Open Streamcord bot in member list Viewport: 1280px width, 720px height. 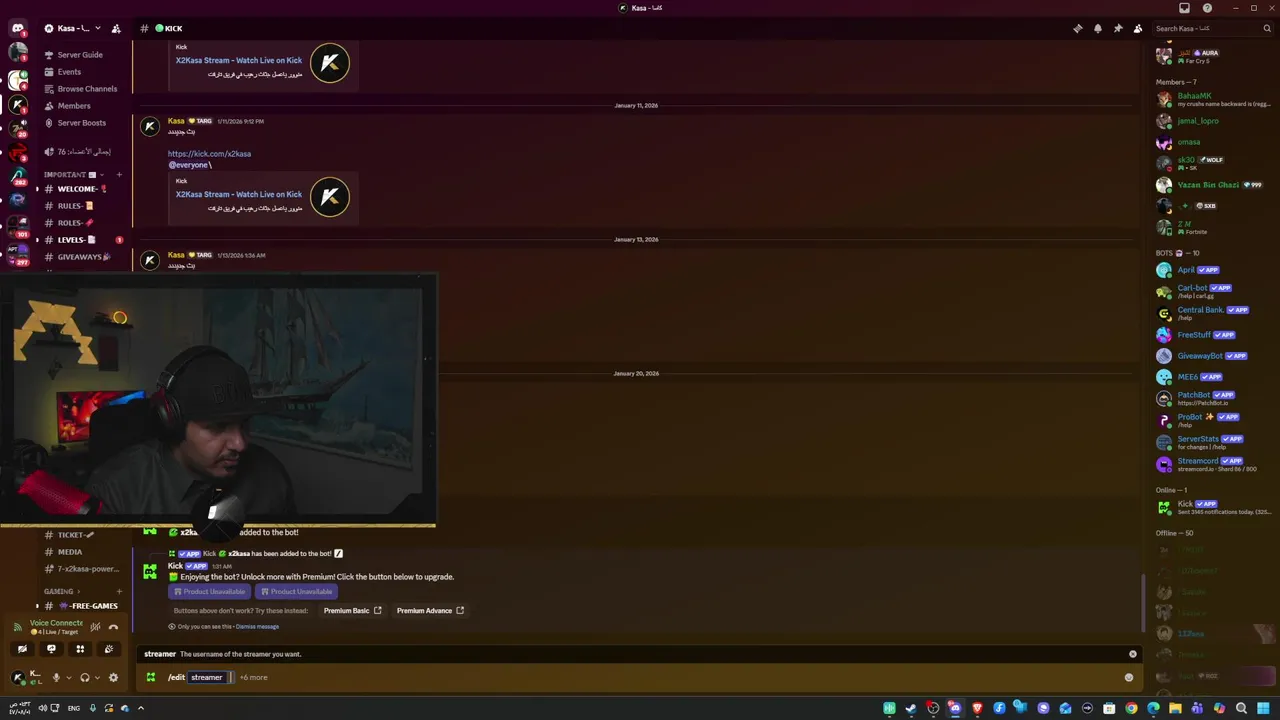point(1213,464)
